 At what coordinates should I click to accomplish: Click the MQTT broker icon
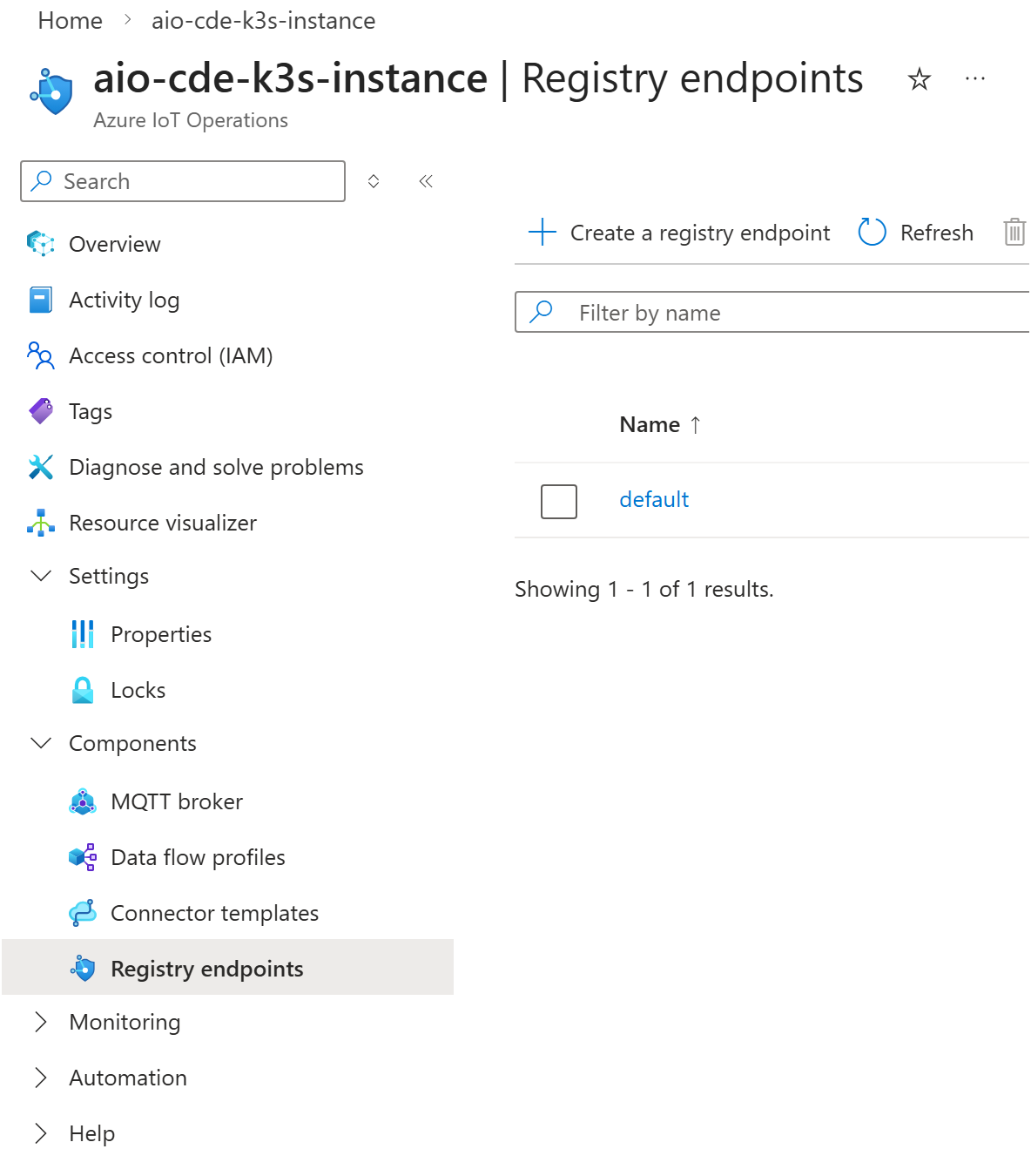83,801
